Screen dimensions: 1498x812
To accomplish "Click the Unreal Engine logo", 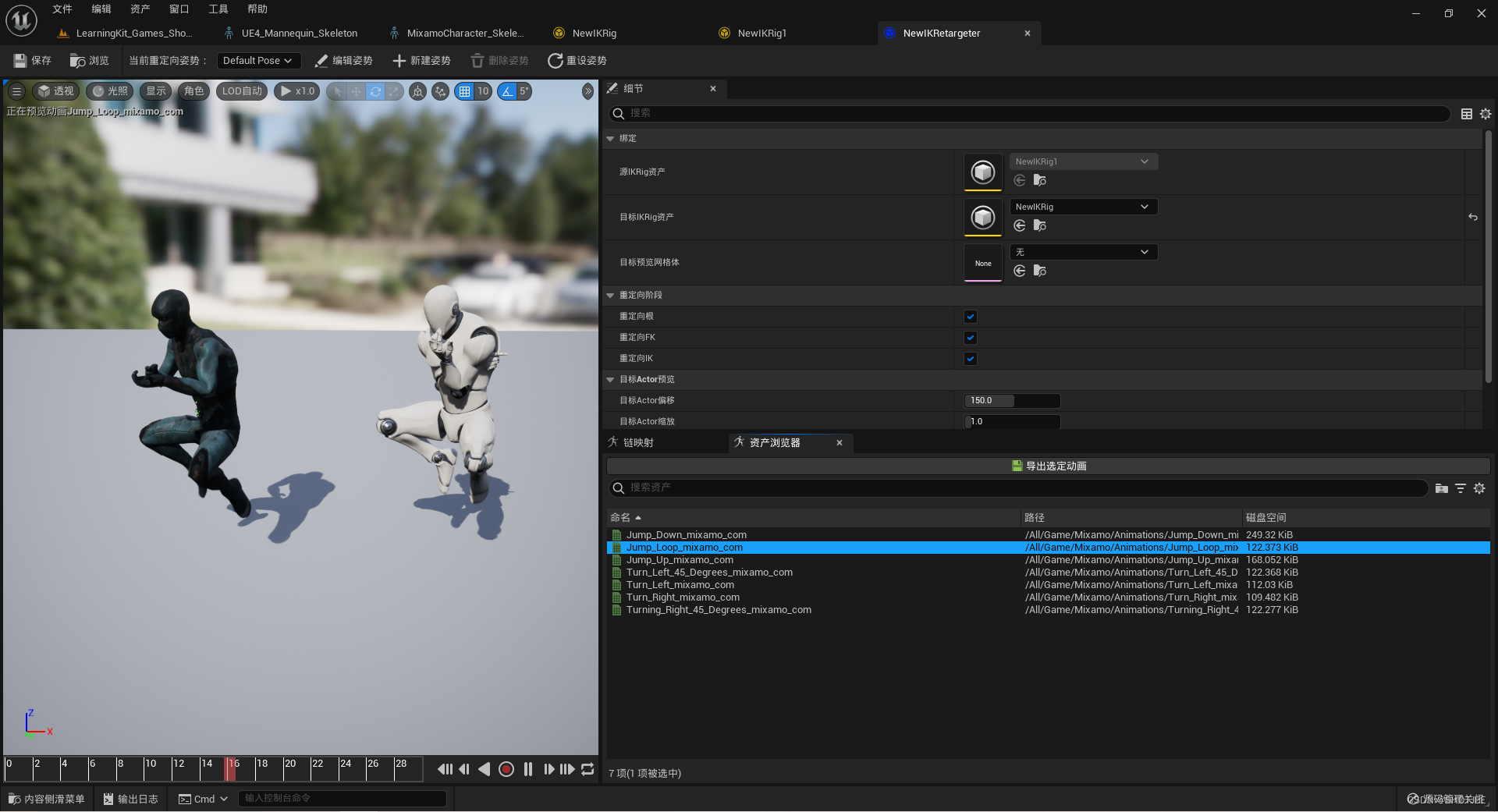I will (x=22, y=20).
